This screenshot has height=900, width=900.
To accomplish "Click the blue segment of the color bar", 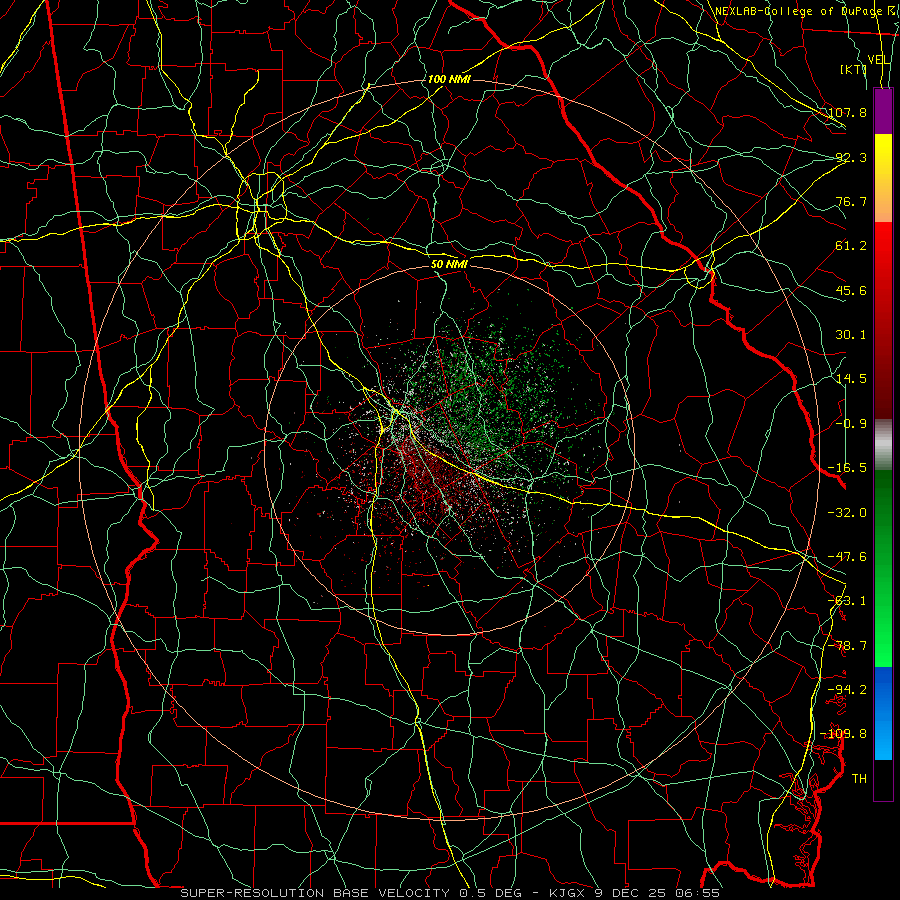I will click(x=883, y=713).
